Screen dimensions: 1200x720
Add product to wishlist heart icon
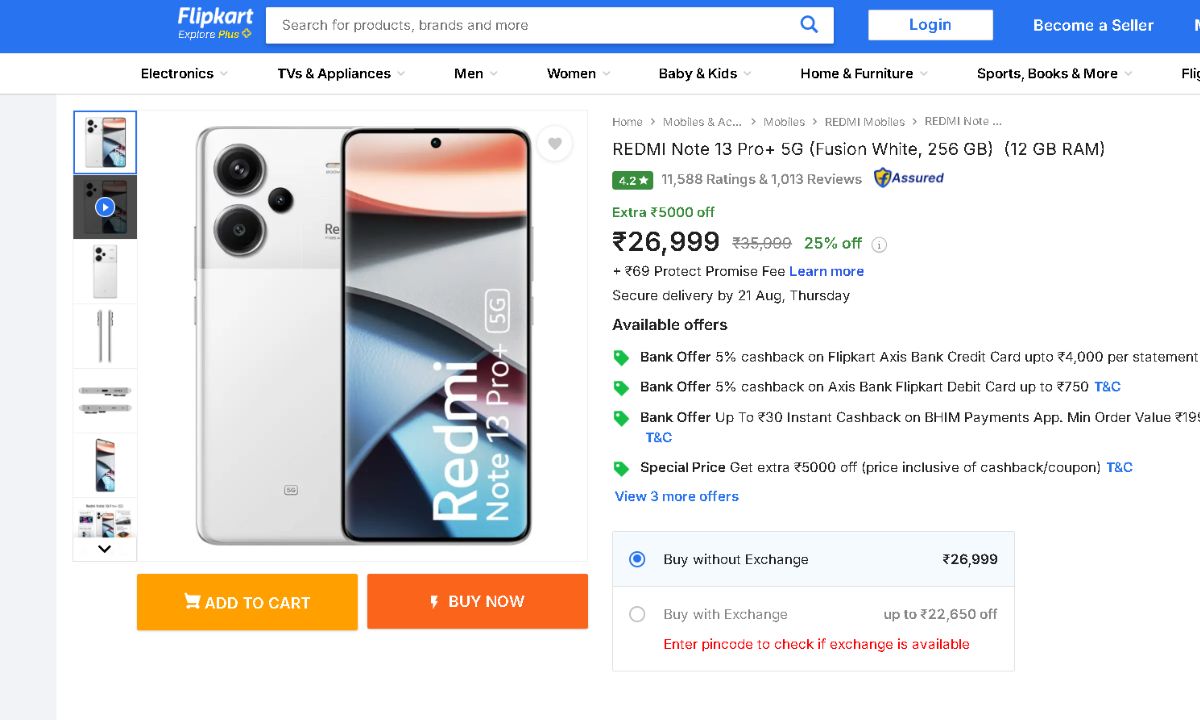[x=555, y=144]
